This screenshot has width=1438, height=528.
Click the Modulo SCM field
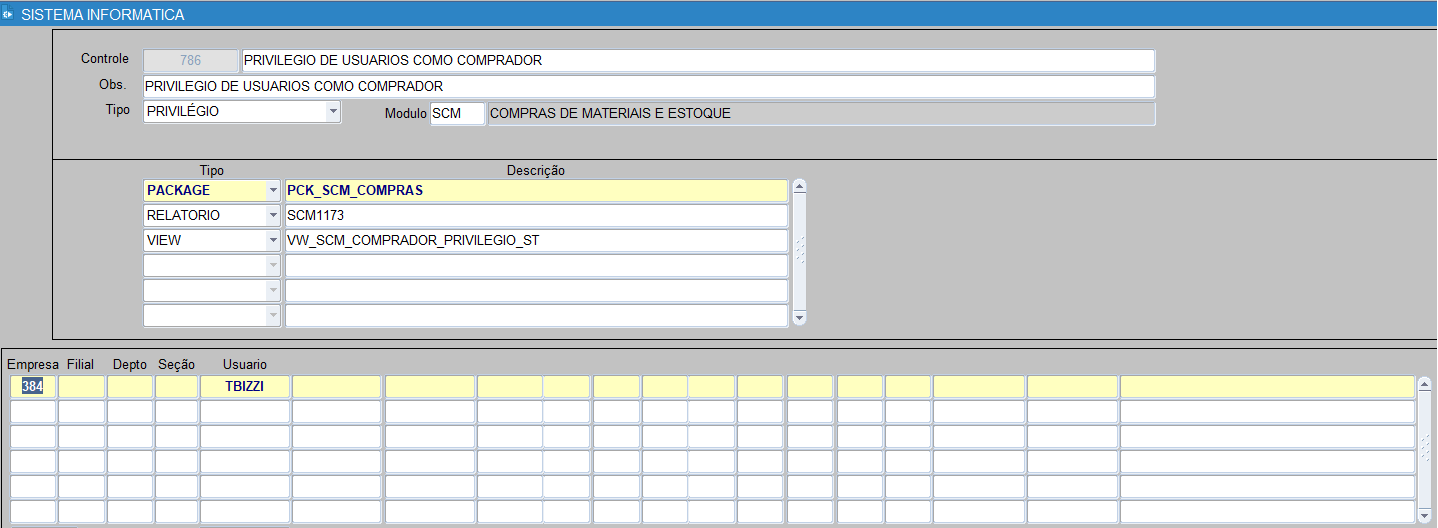click(x=458, y=114)
